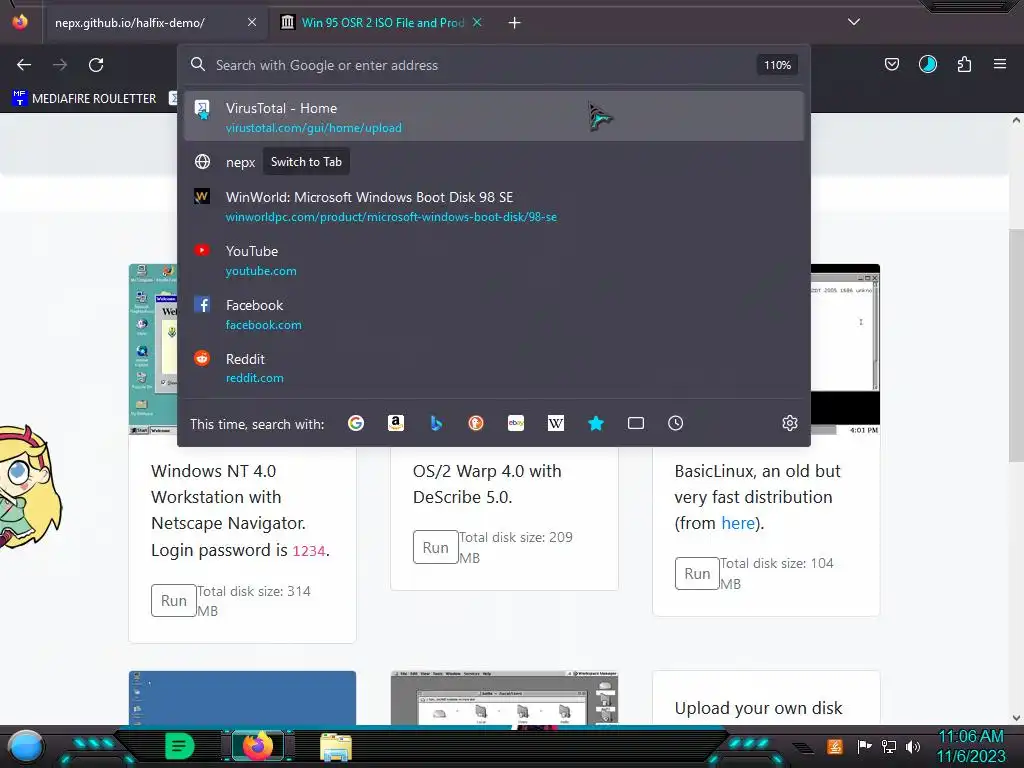1024x768 pixels.
Task: Open the 'here' link in BasicLinux card
Action: point(738,523)
